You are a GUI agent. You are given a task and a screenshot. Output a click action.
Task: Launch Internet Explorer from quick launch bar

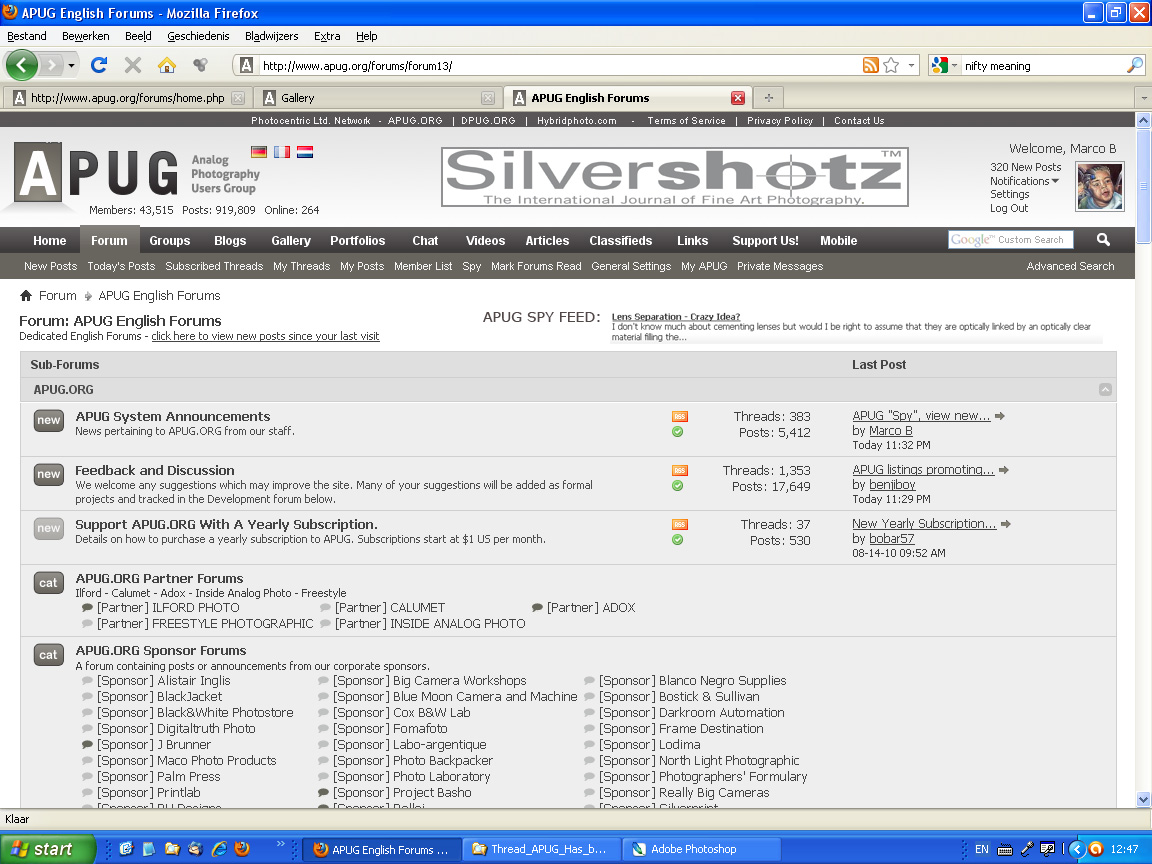(x=219, y=849)
